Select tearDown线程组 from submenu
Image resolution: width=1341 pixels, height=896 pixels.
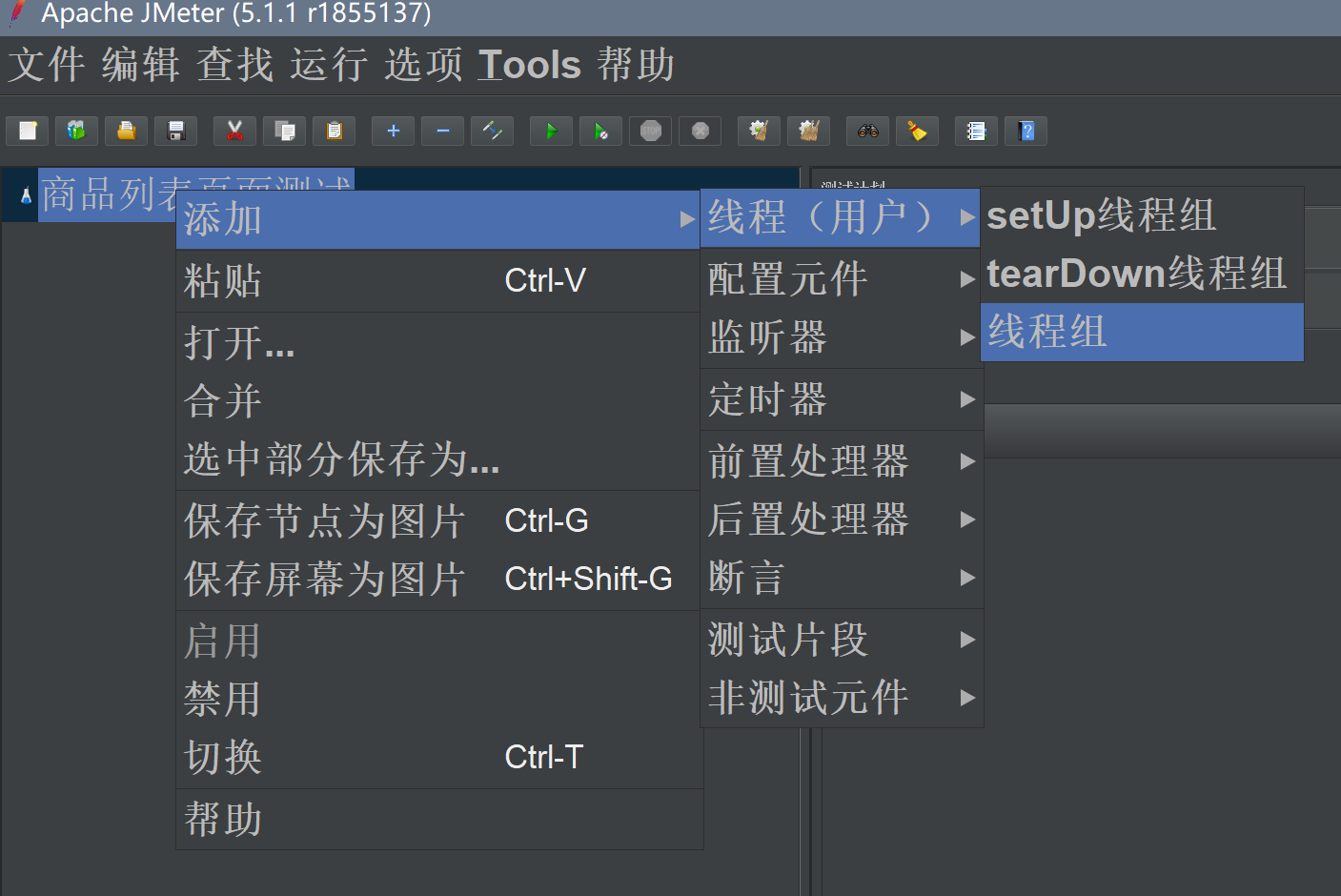click(x=1142, y=274)
